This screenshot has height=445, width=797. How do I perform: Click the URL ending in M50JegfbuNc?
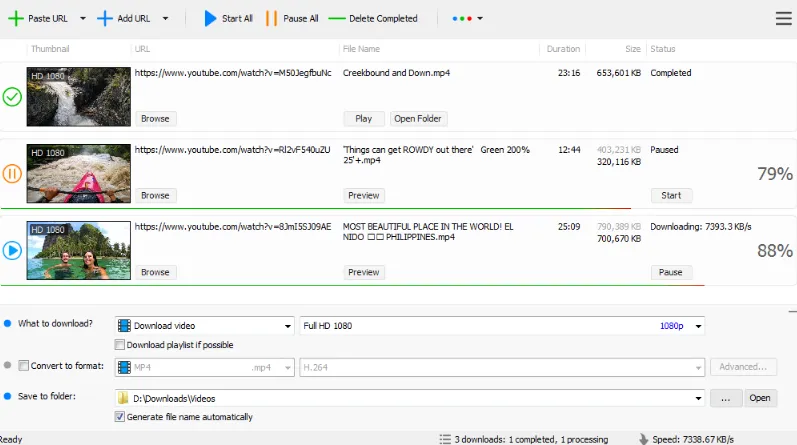[233, 73]
